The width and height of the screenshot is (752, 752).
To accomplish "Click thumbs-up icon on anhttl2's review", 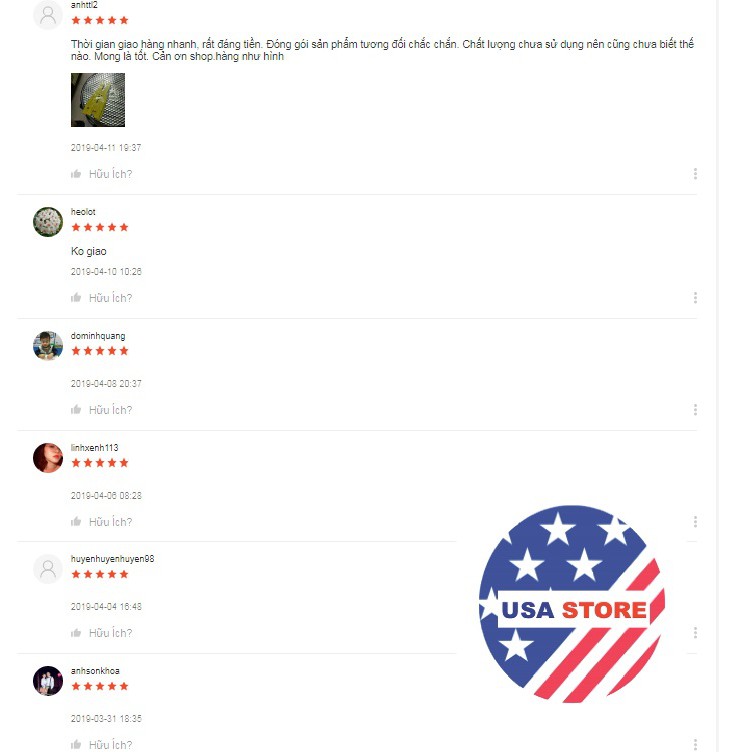I will [x=76, y=174].
